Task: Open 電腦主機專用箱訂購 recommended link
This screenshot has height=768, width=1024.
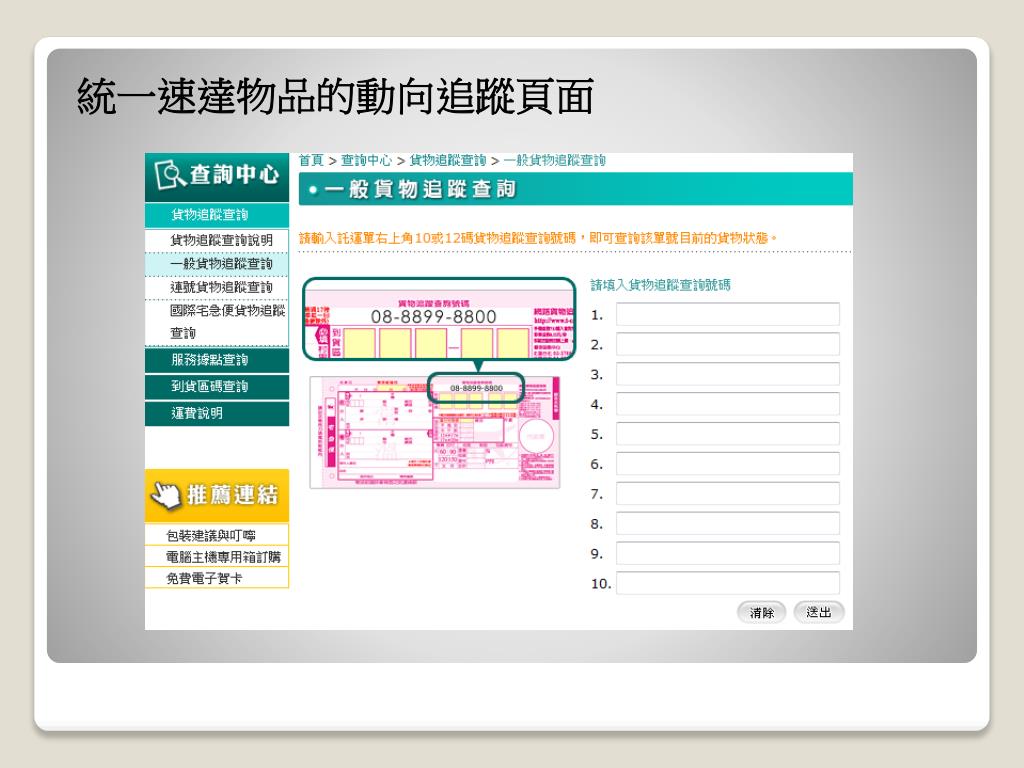Action: 217,557
